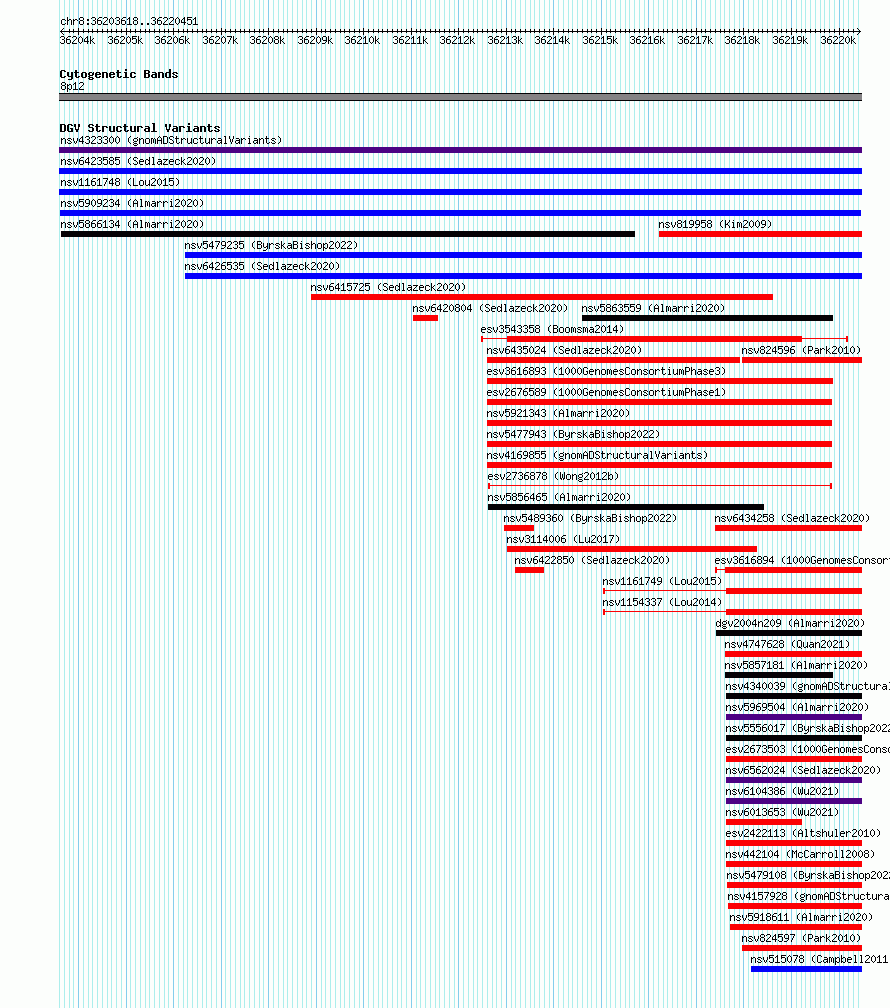This screenshot has width=890, height=1008.
Task: Click chr8:36203618..36220451 position text
Action: click(129, 21)
